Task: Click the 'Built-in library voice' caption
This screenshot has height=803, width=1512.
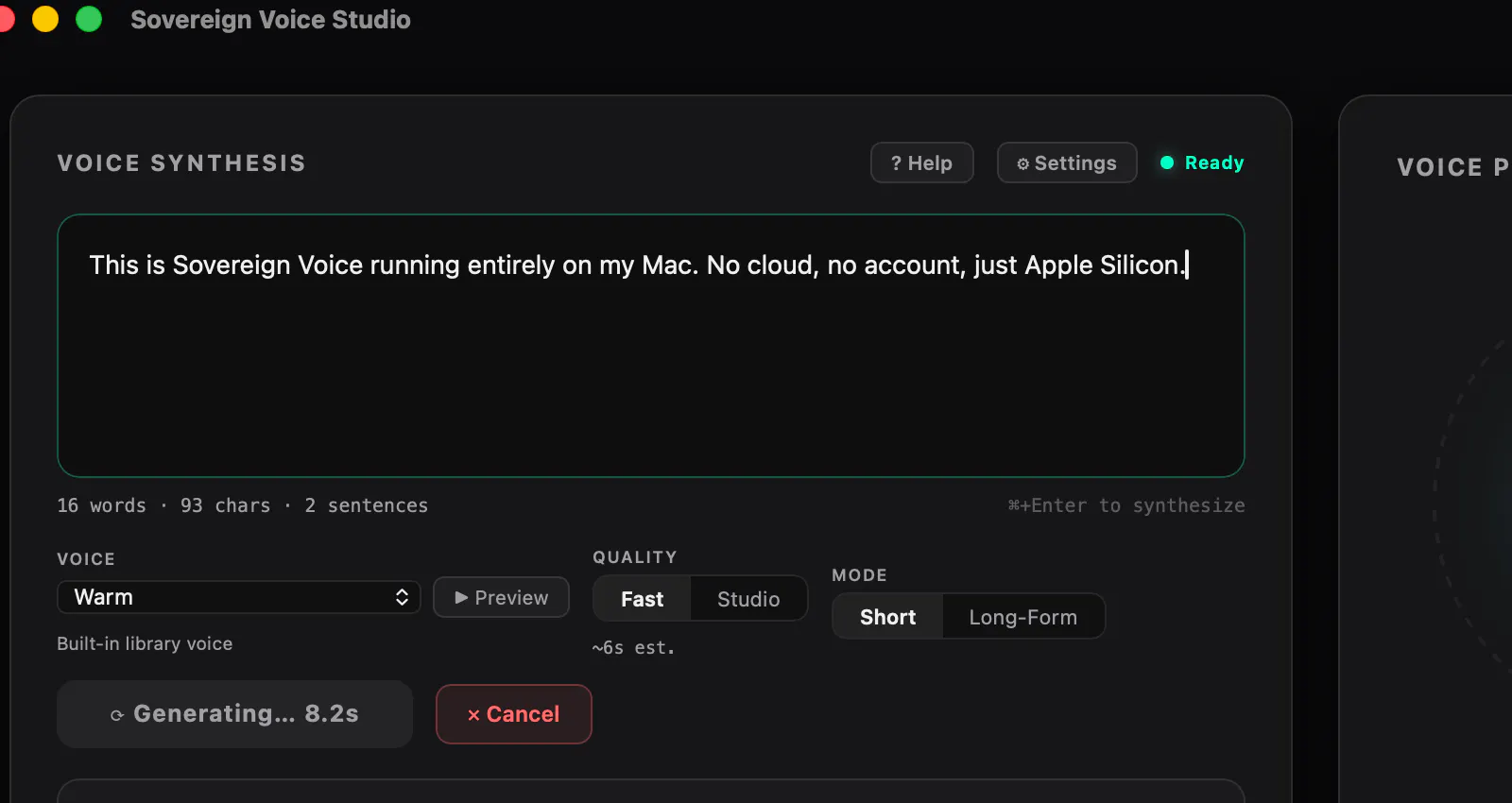Action: (x=145, y=643)
